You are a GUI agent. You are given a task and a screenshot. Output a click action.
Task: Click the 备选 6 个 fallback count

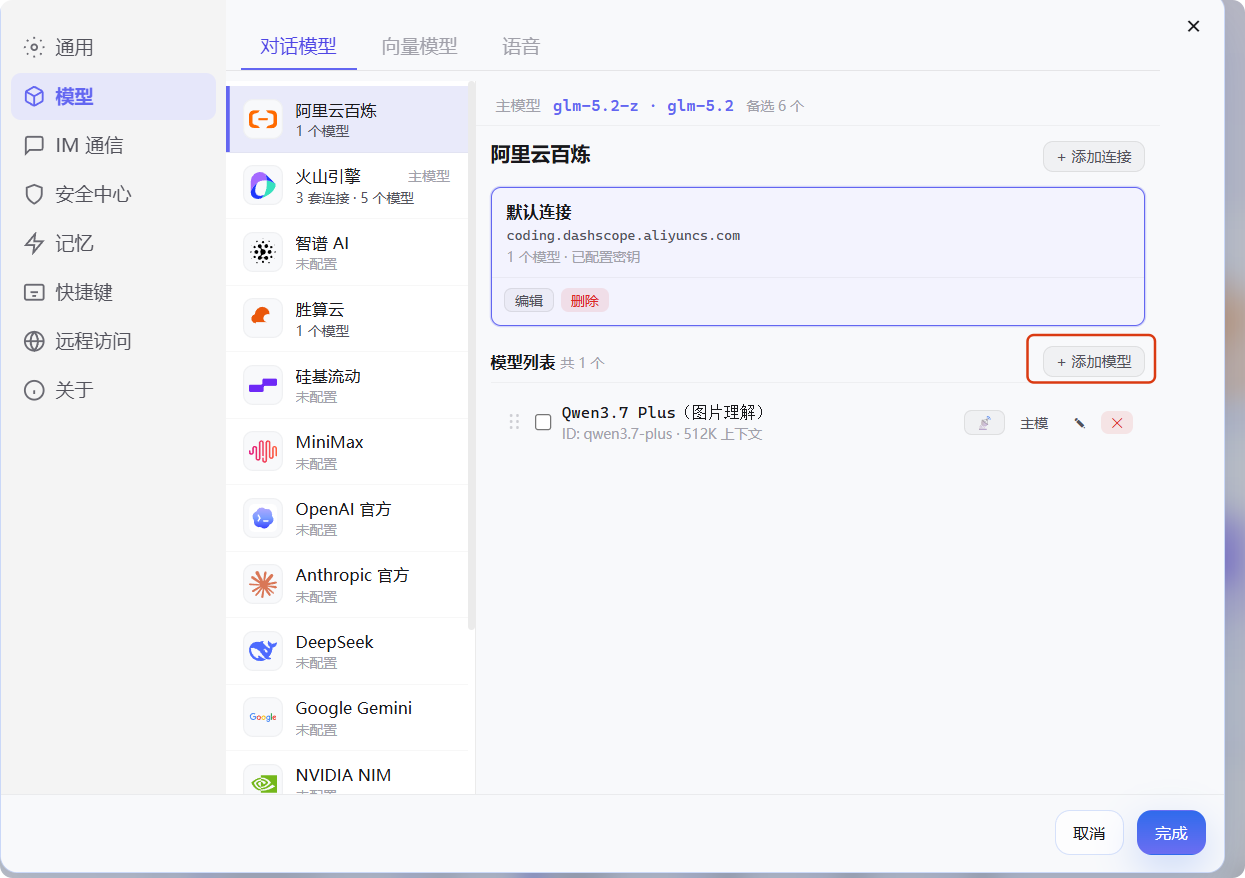click(x=775, y=106)
